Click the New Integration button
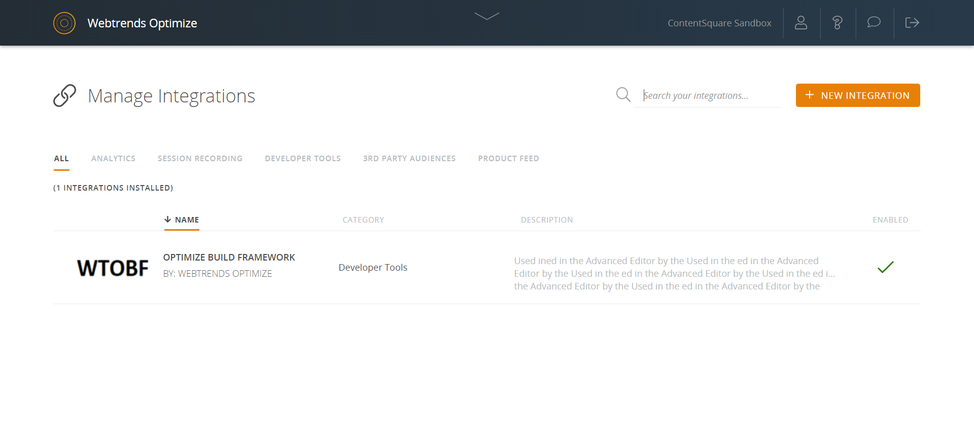The height and width of the screenshot is (439, 974). click(858, 96)
